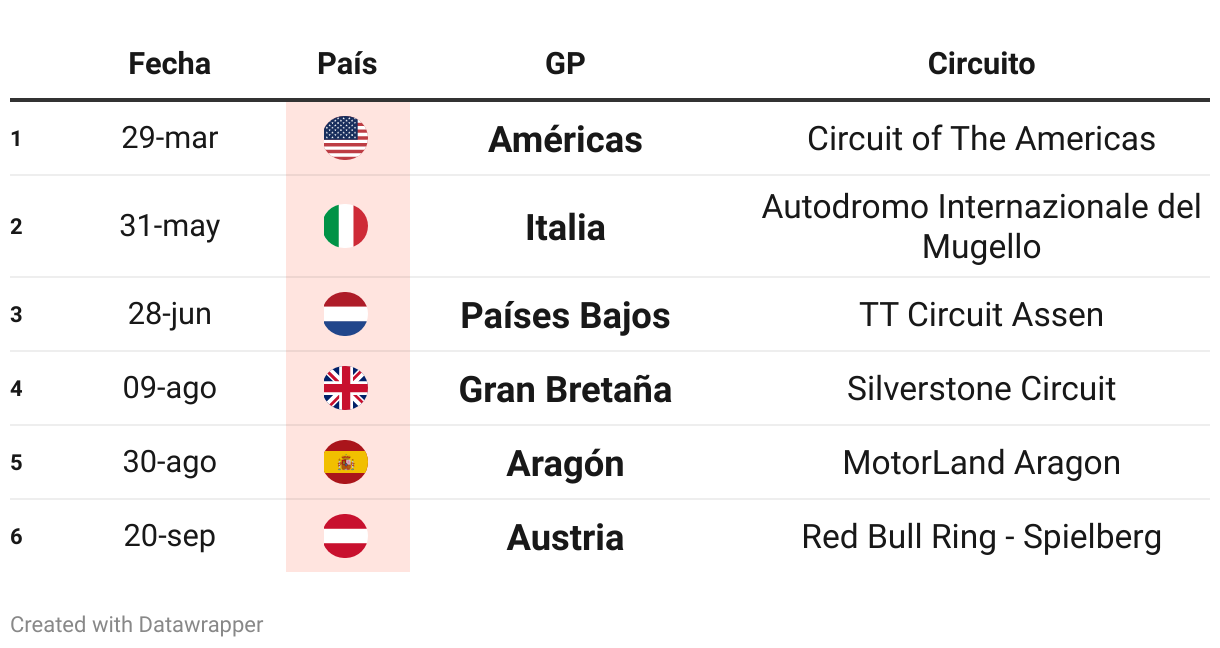
Task: Click the Italy flag icon
Action: 346,227
